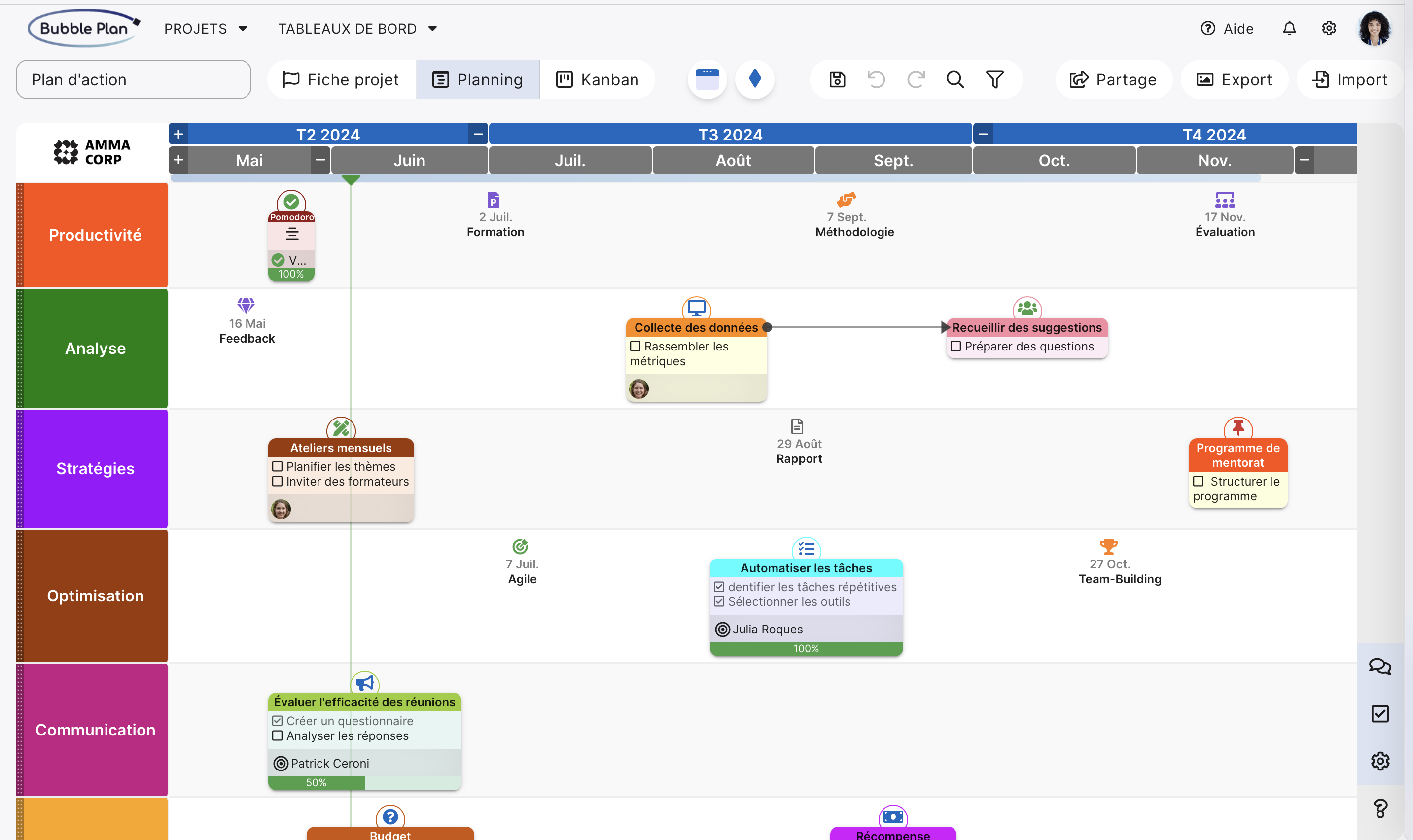Click the Plan d'action name field
This screenshot has width=1413, height=840.
pos(134,80)
